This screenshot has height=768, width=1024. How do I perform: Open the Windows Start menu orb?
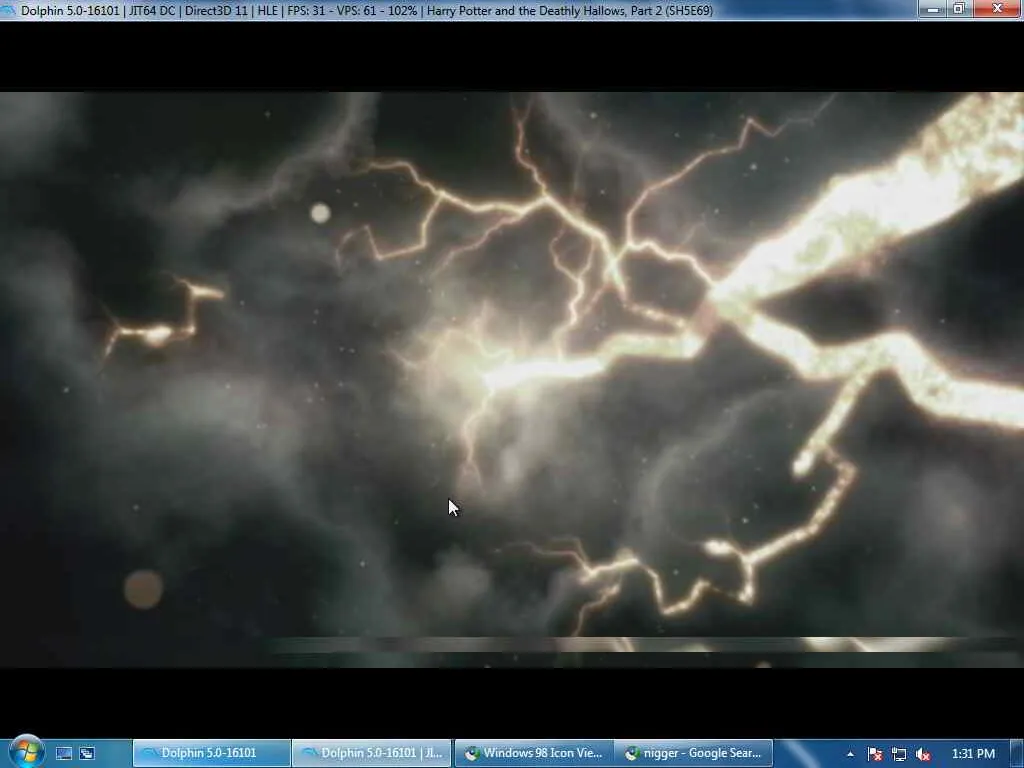pos(25,752)
